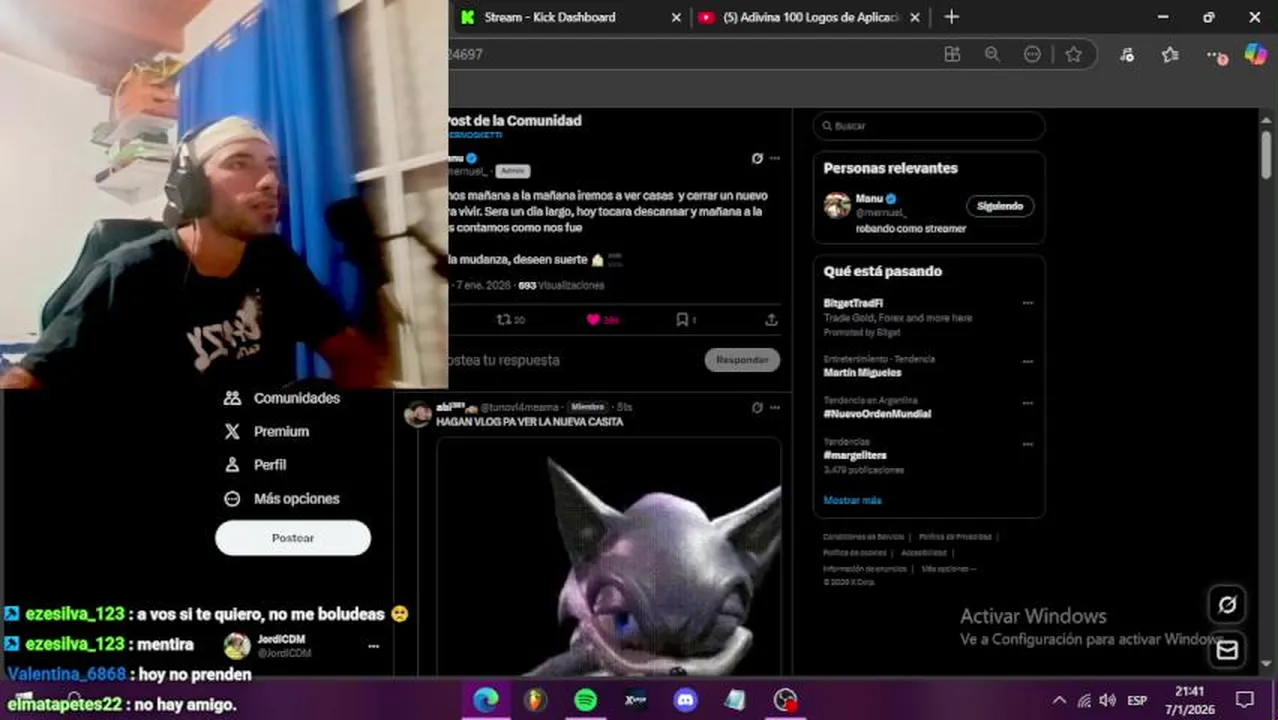
Task: Open the network icon in system tray
Action: [1084, 700]
